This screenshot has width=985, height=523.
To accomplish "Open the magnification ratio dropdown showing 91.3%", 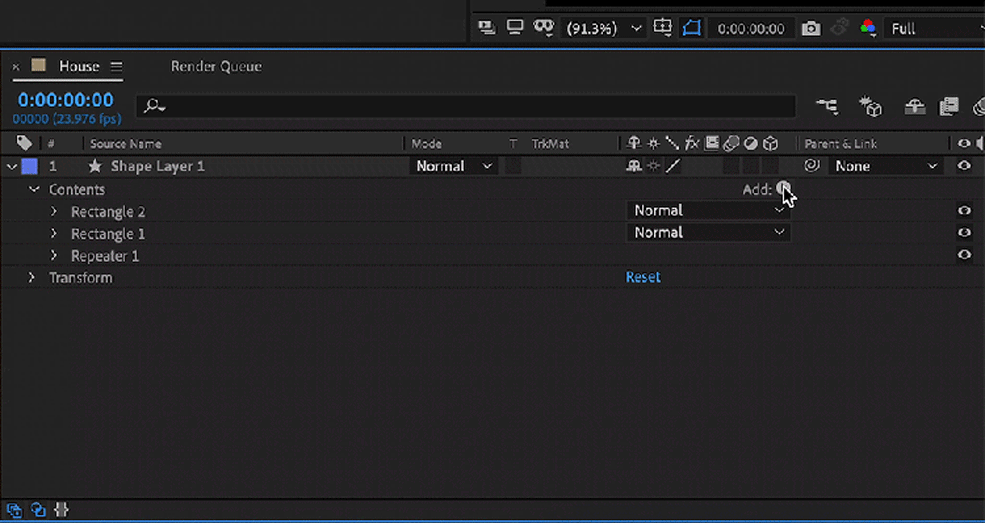I will coord(604,28).
